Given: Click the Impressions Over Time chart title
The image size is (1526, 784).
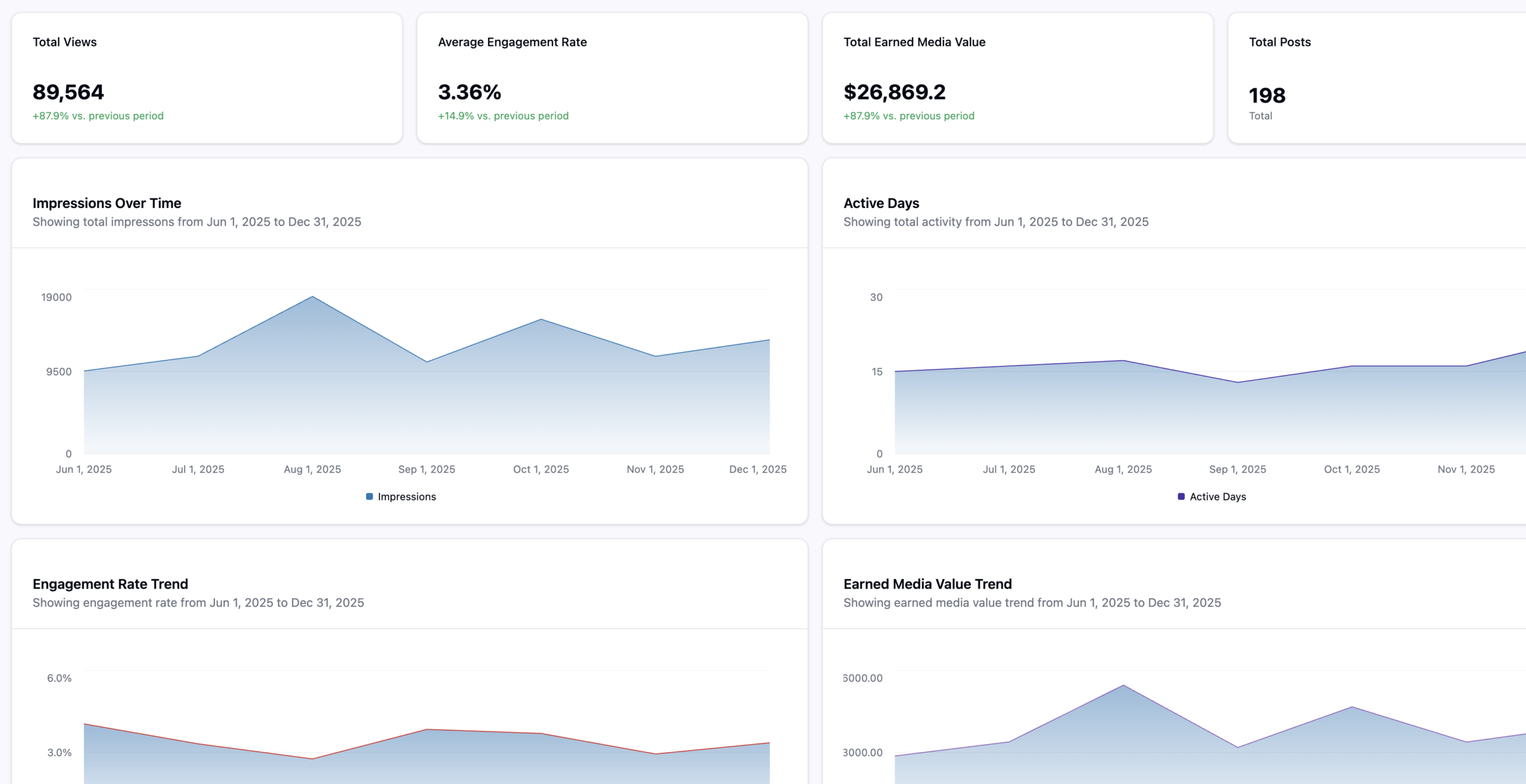Looking at the screenshot, I should click(107, 203).
